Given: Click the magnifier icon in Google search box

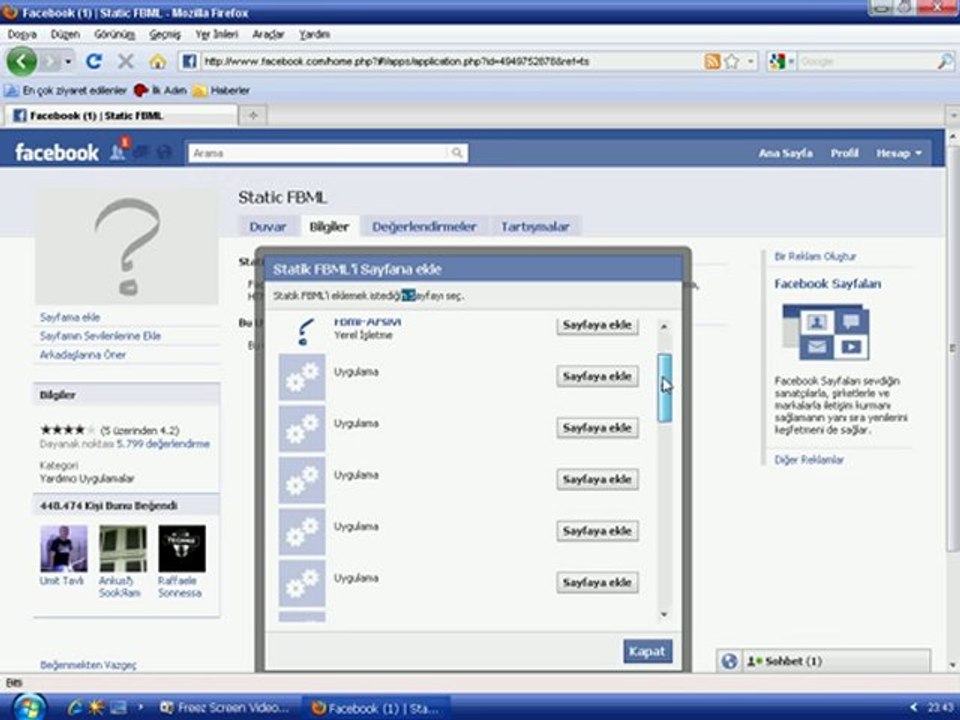Looking at the screenshot, I should click(945, 61).
